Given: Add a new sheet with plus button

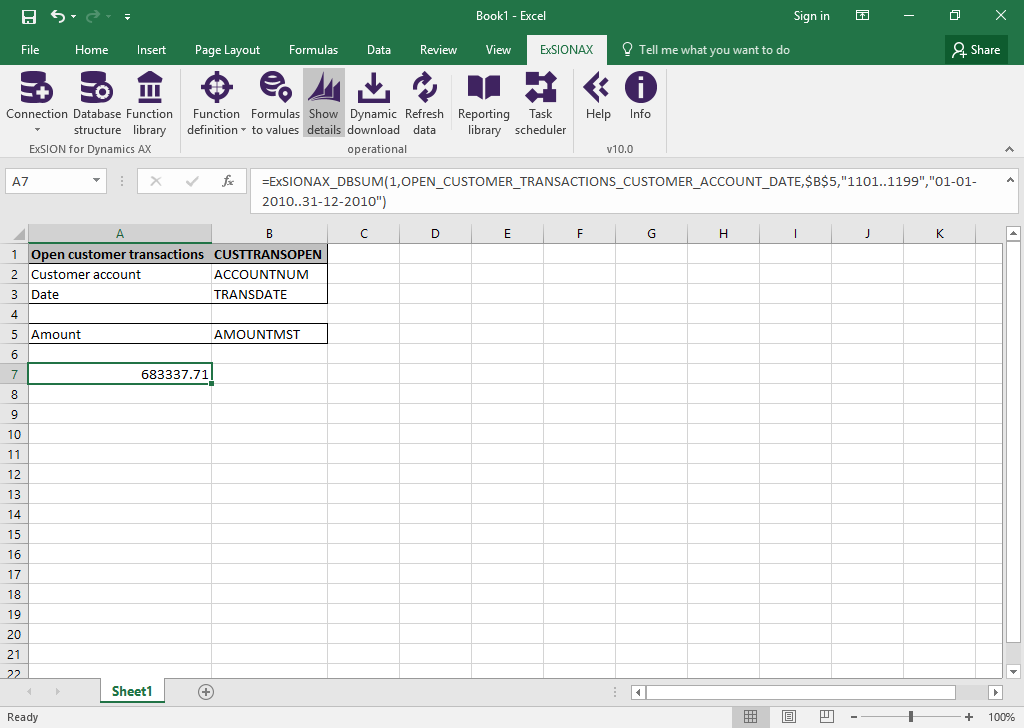Looking at the screenshot, I should [206, 691].
